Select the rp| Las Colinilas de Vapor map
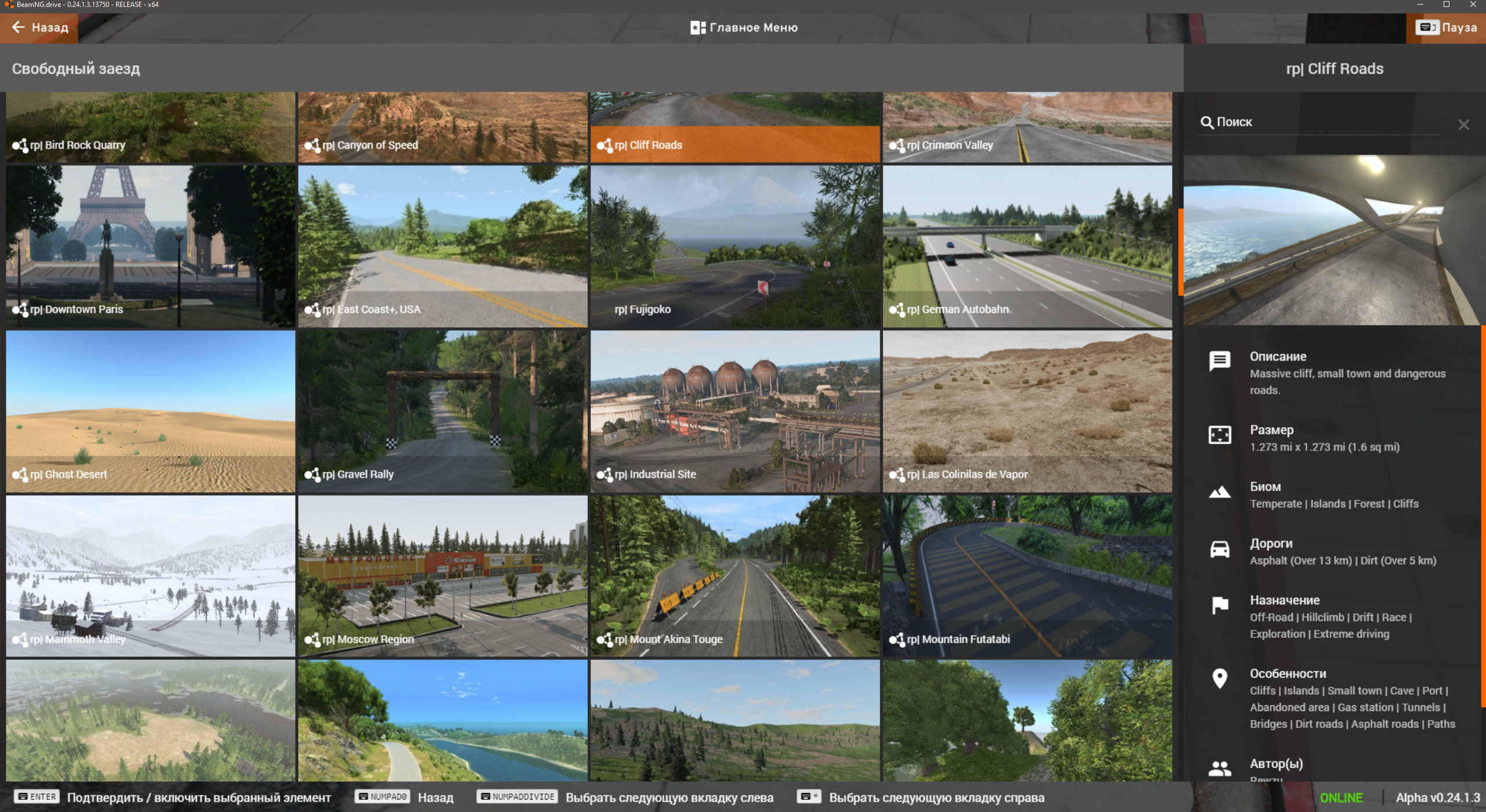Viewport: 1486px width, 812px height. click(x=1027, y=412)
